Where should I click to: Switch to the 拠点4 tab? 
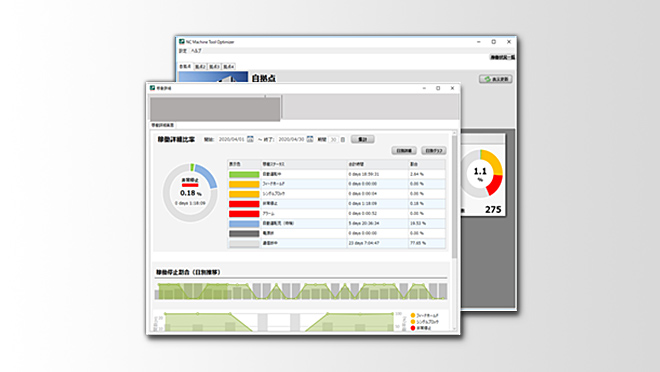tap(229, 66)
